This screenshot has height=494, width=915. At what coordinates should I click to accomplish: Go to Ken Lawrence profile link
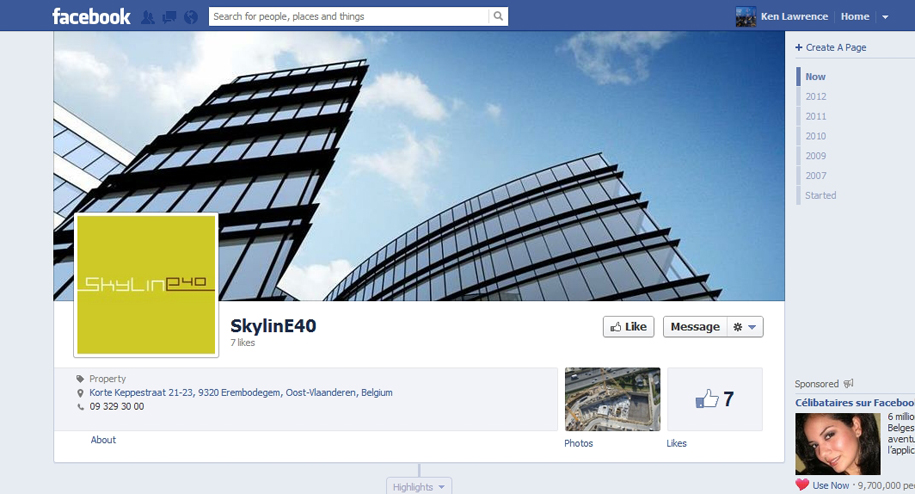(x=794, y=16)
